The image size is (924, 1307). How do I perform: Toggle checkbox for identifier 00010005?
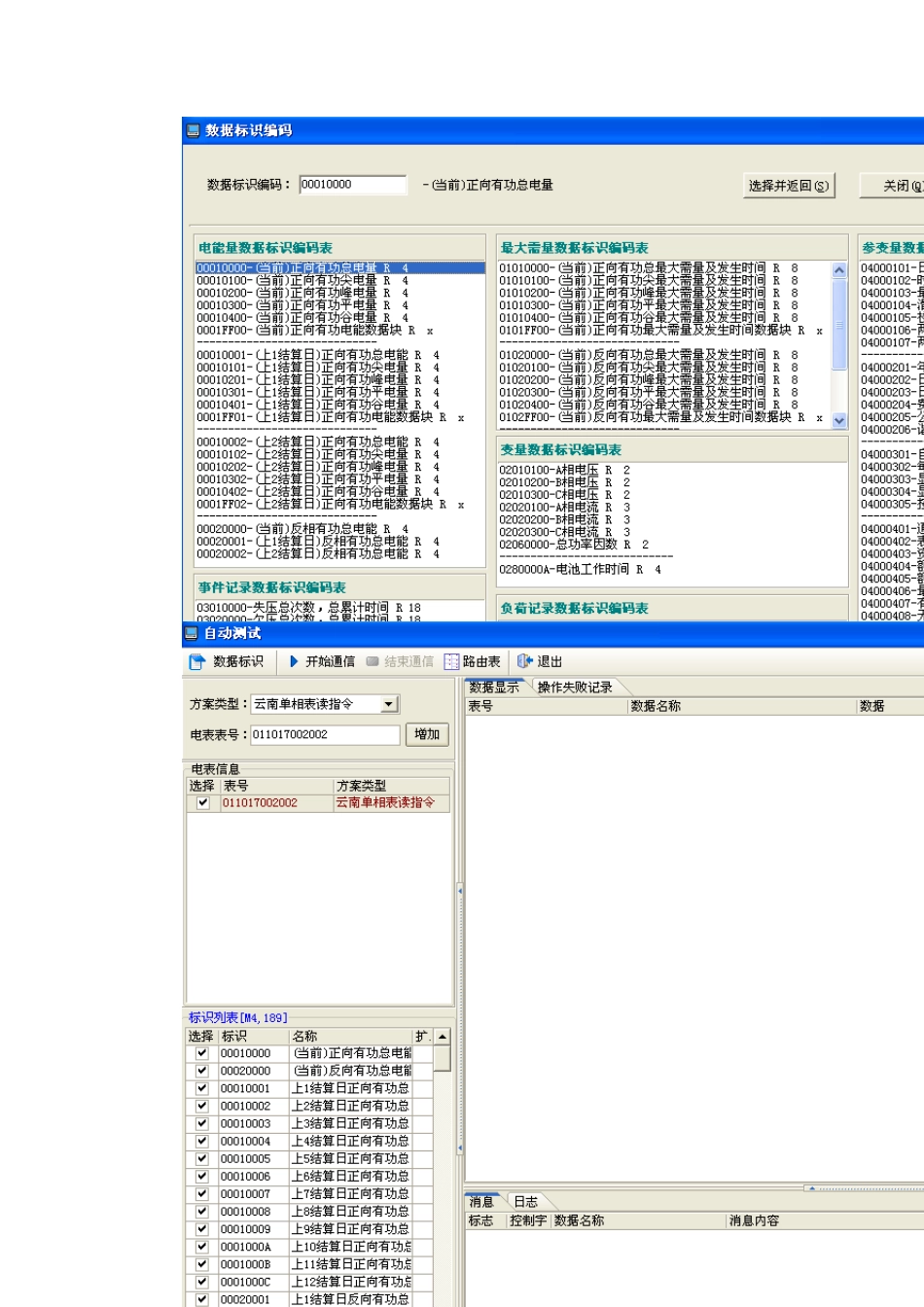(201, 1158)
